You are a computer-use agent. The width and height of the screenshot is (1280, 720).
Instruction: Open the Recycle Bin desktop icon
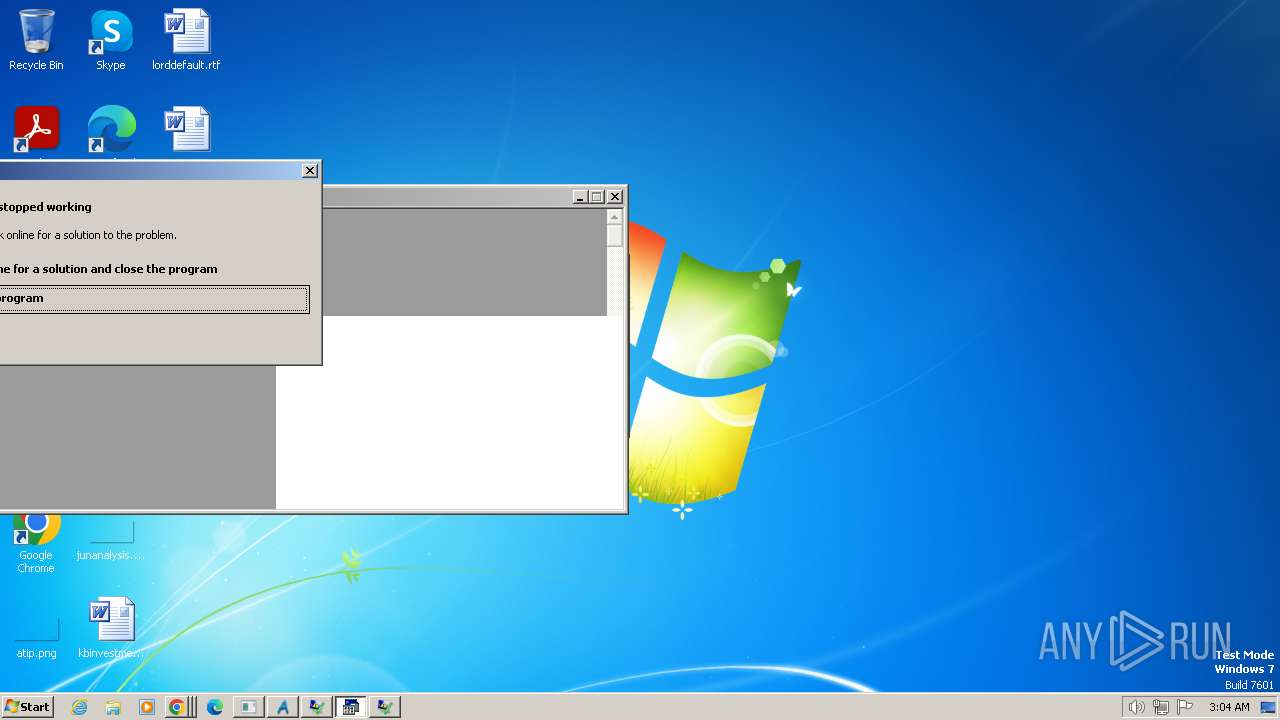pos(36,40)
